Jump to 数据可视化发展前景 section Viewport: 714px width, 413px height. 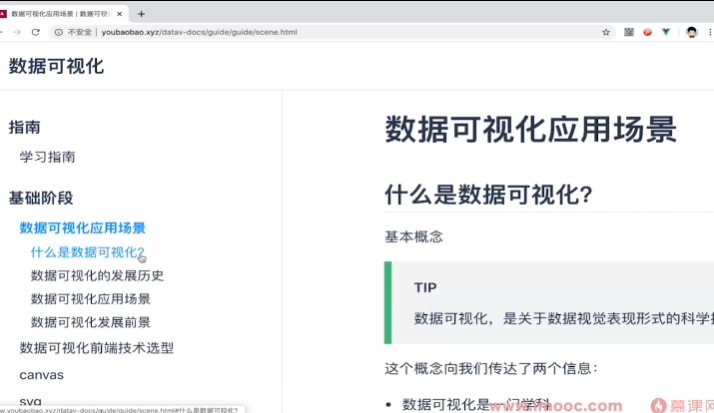pos(91,322)
